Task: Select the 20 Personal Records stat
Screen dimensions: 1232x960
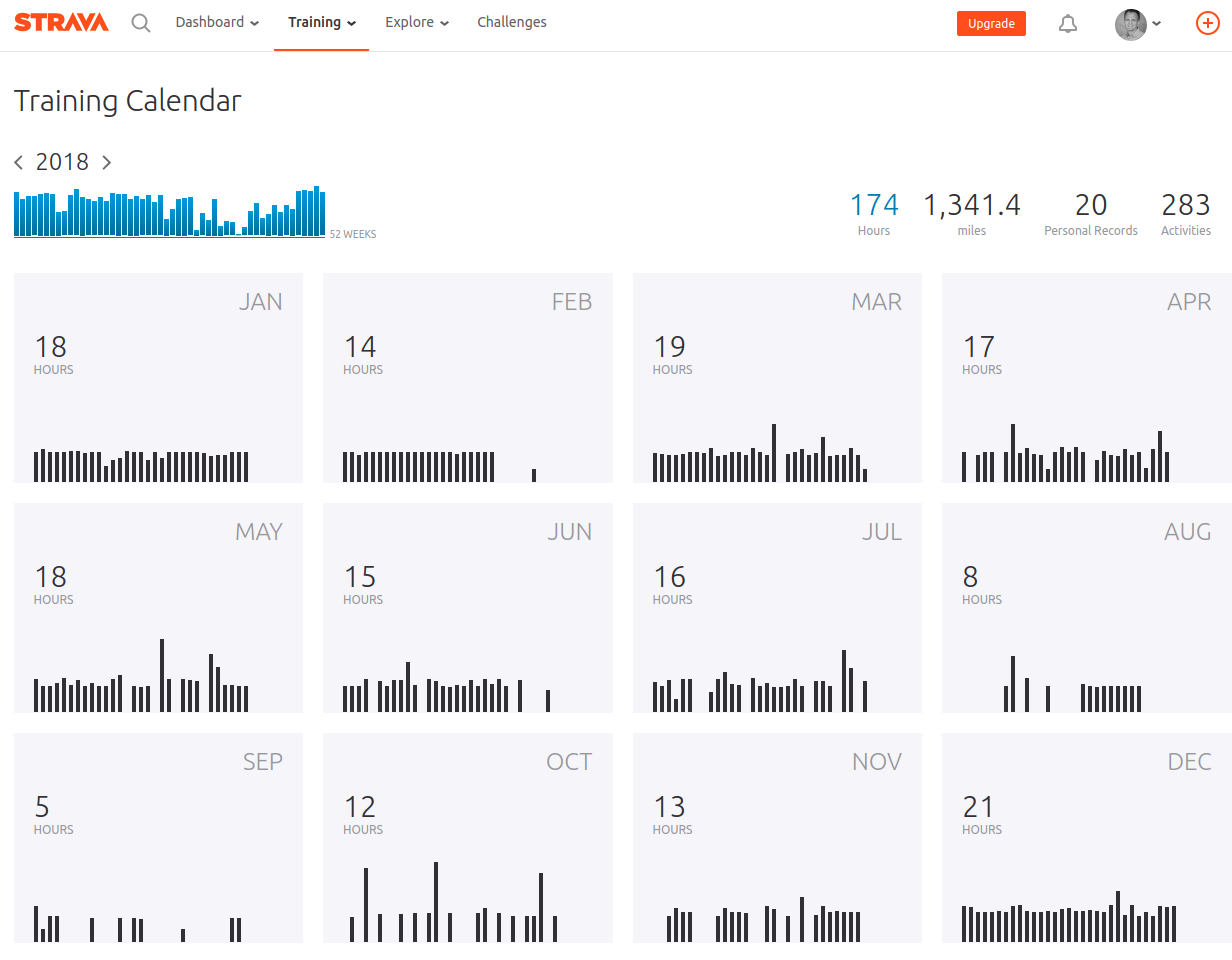Action: [1091, 214]
